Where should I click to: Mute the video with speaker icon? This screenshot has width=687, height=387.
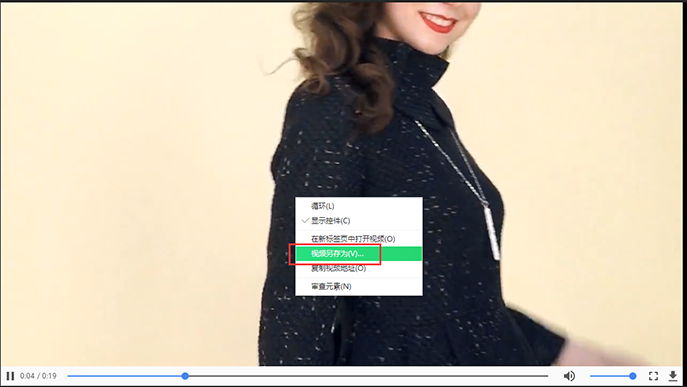(569, 376)
